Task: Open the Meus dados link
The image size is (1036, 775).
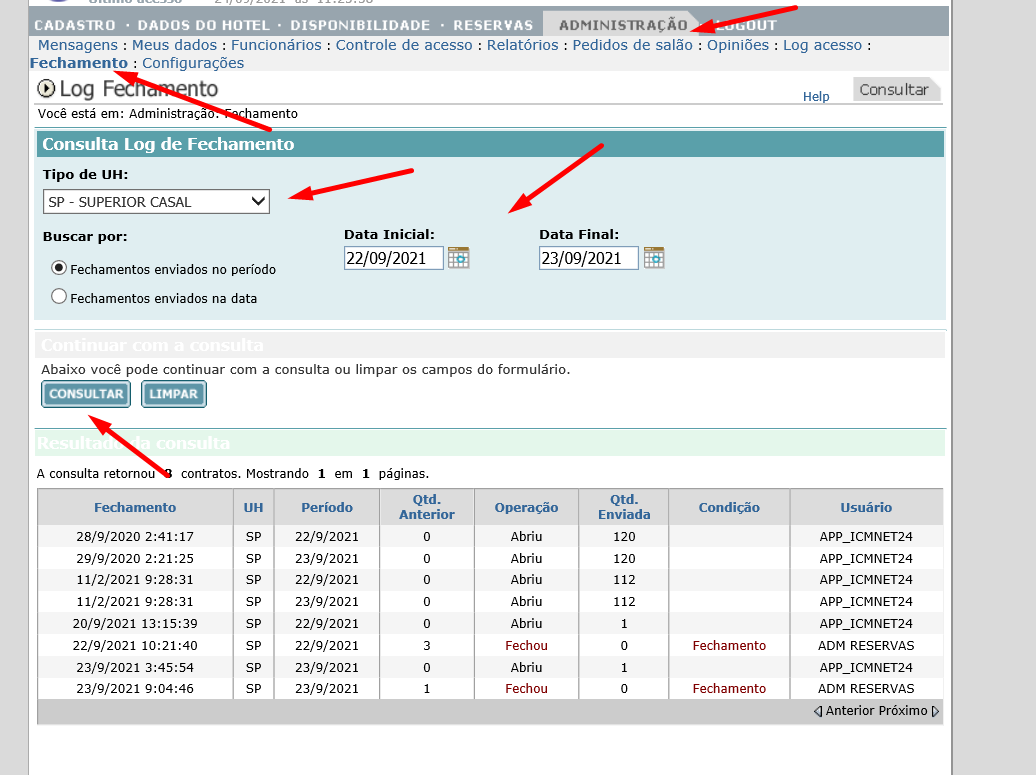Action: point(174,45)
